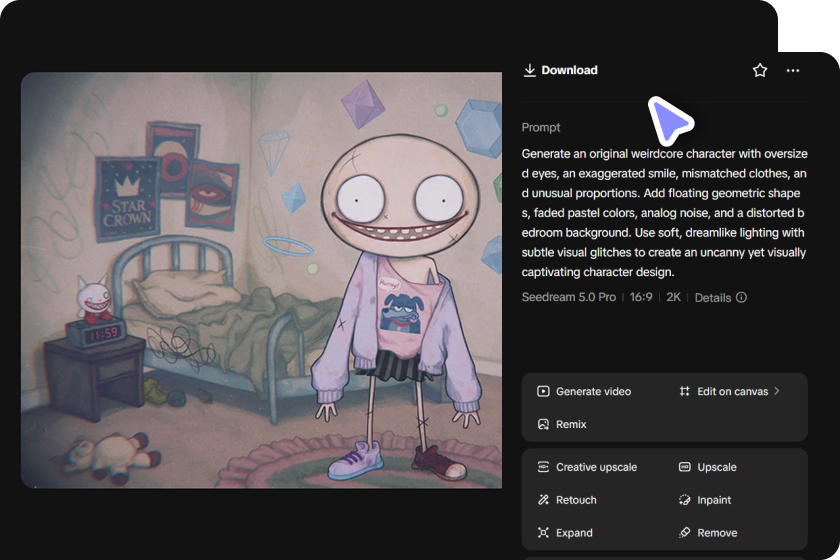
Task: Click the Inpaint dashed-circle icon
Action: click(684, 499)
